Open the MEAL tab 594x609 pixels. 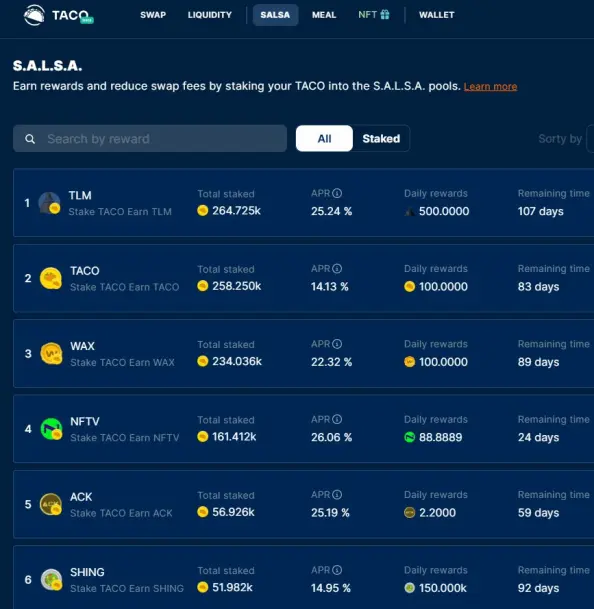pyautogui.click(x=324, y=15)
